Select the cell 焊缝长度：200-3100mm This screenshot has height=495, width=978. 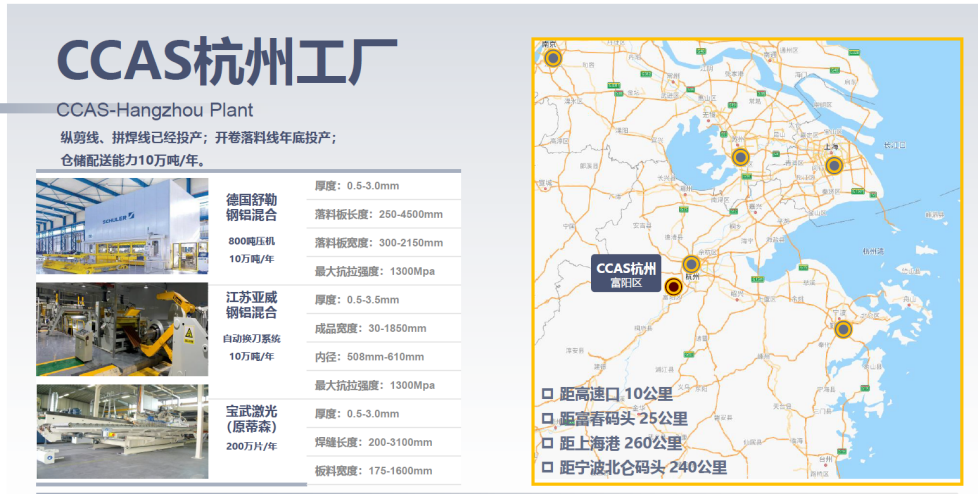pyautogui.click(x=384, y=442)
